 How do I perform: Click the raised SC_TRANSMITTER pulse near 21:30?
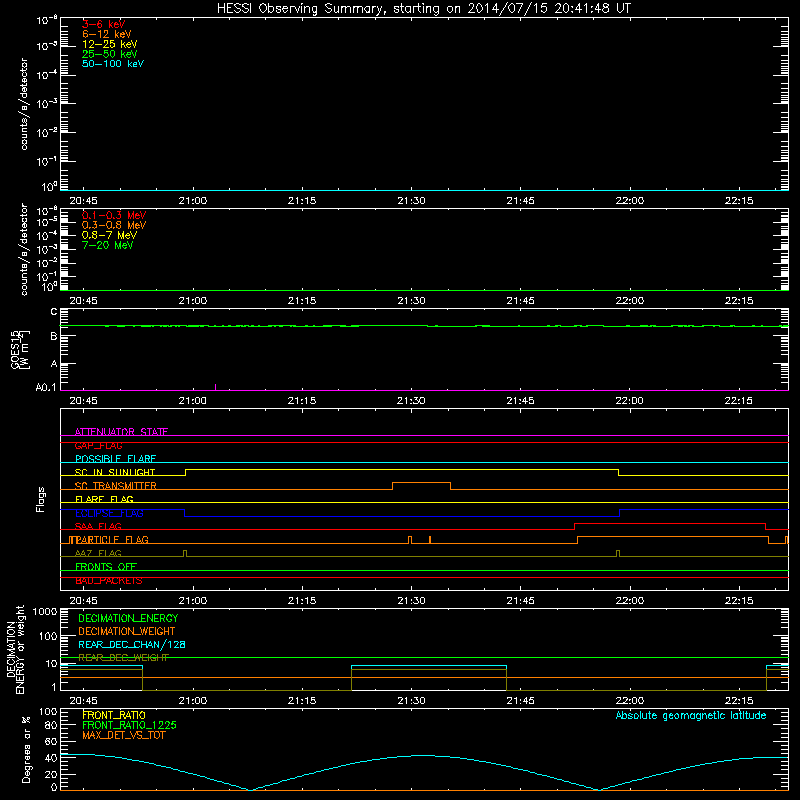coord(421,483)
